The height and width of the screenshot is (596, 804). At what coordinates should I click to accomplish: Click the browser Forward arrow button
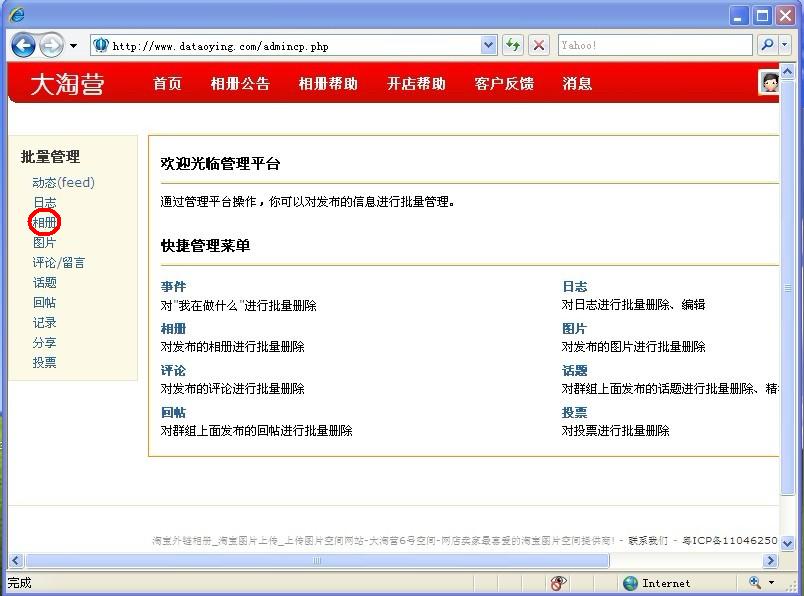click(51, 46)
